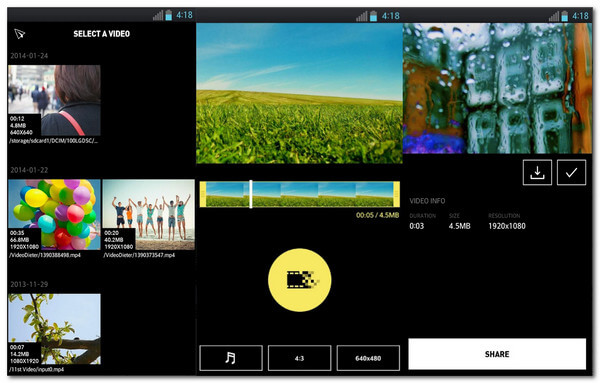The image size is (600, 383).
Task: Tap the download save icon
Action: point(537,173)
